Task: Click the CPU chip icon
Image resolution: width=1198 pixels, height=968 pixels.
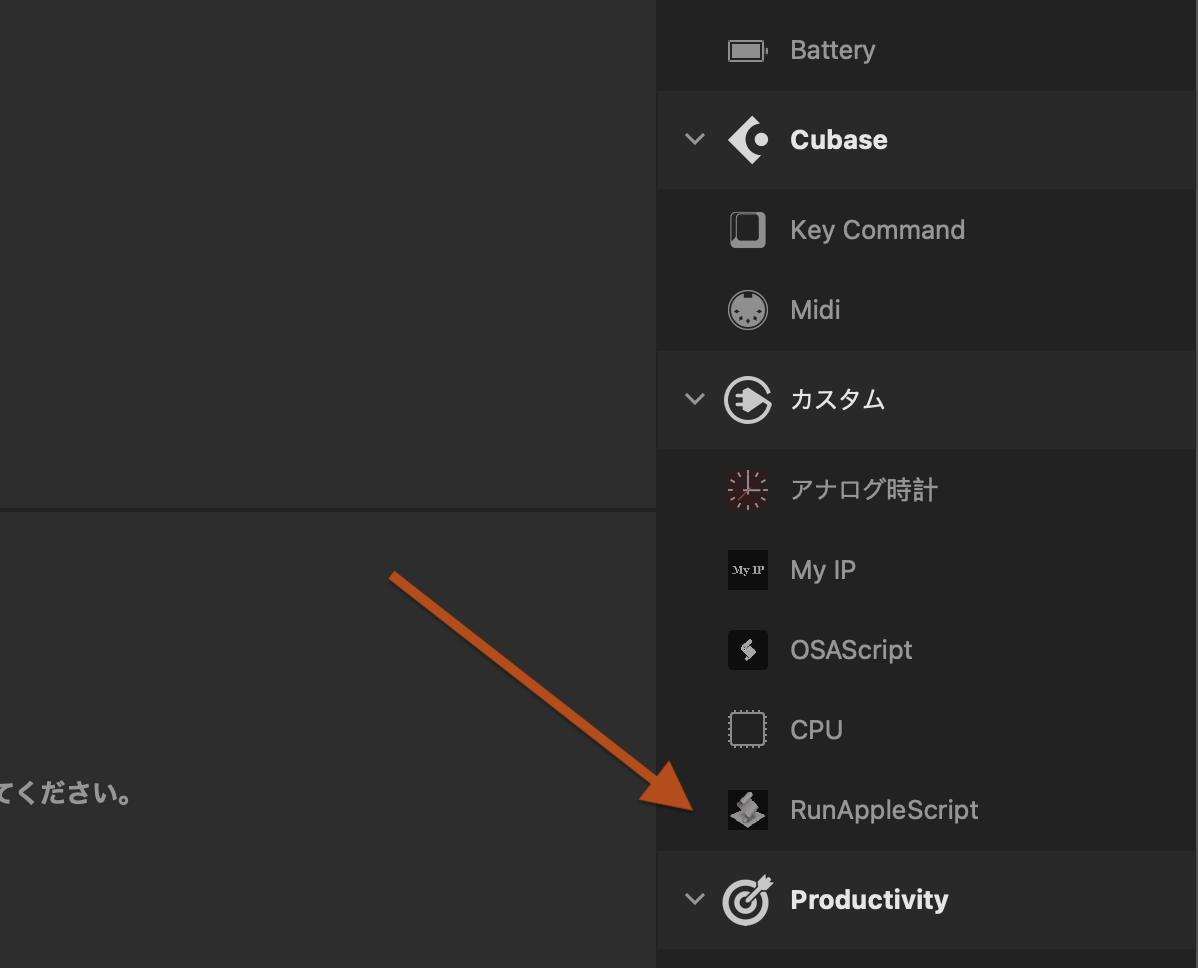Action: point(747,730)
